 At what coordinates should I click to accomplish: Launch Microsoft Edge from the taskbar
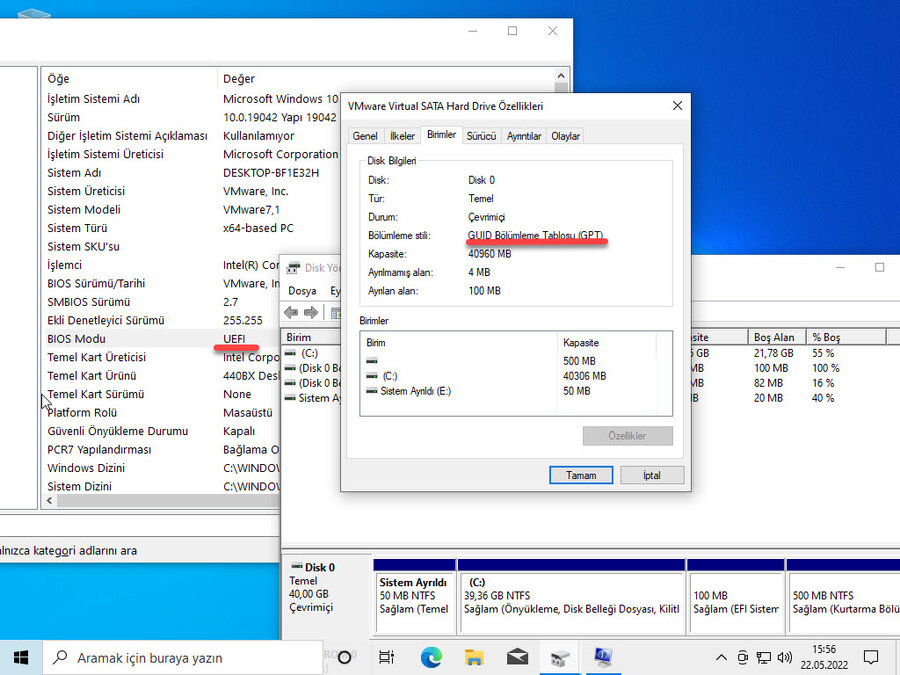[431, 657]
